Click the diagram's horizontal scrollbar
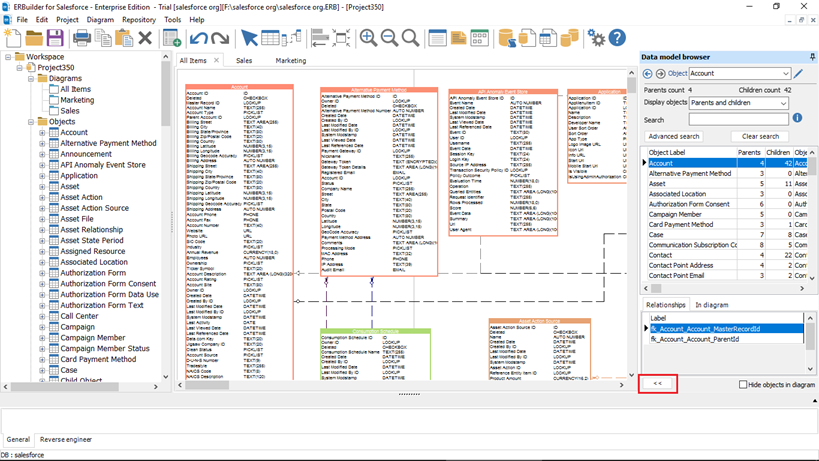This screenshot has width=819, height=461. 400,385
